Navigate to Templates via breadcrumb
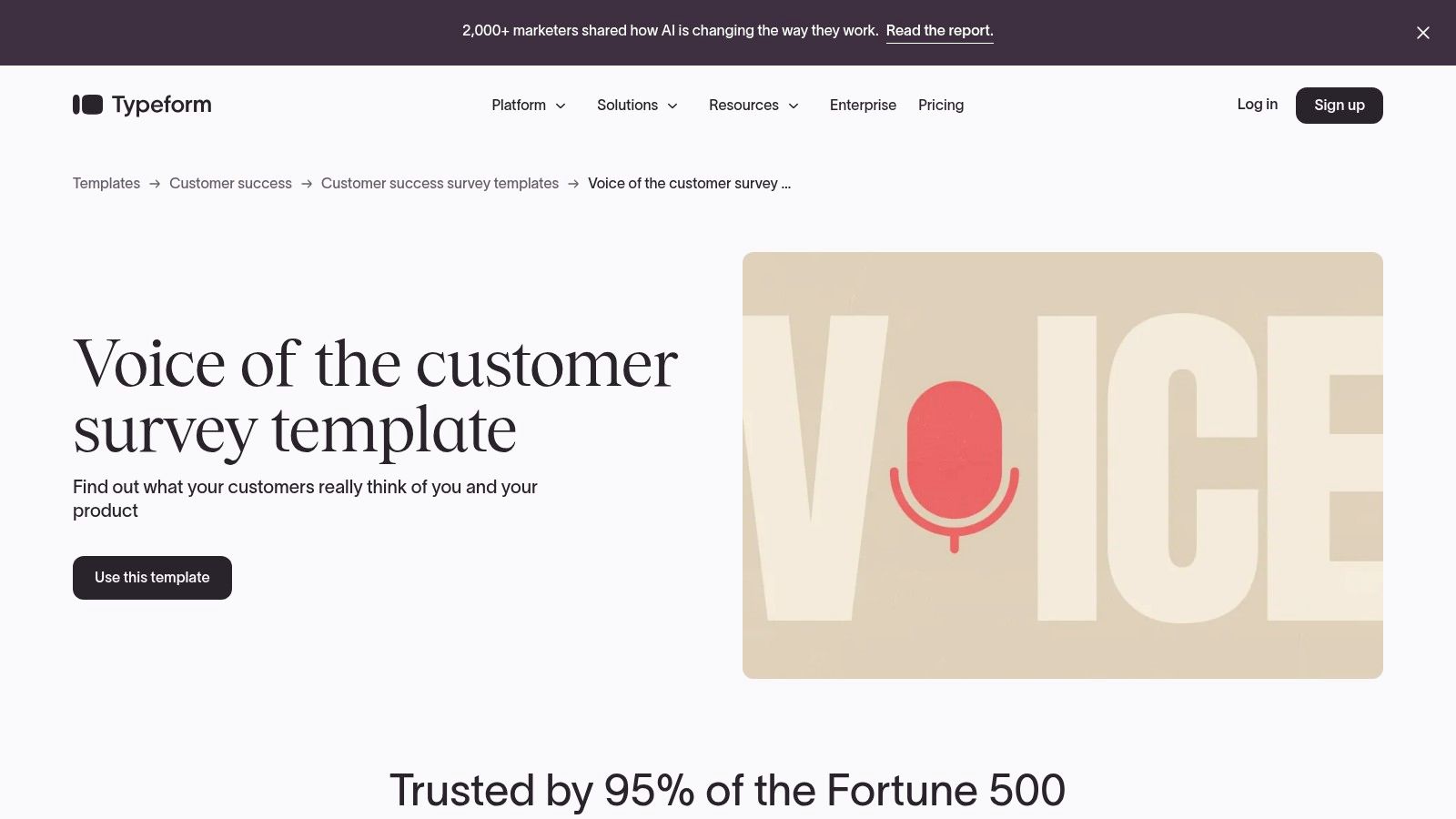This screenshot has height=819, width=1456. pyautogui.click(x=106, y=183)
